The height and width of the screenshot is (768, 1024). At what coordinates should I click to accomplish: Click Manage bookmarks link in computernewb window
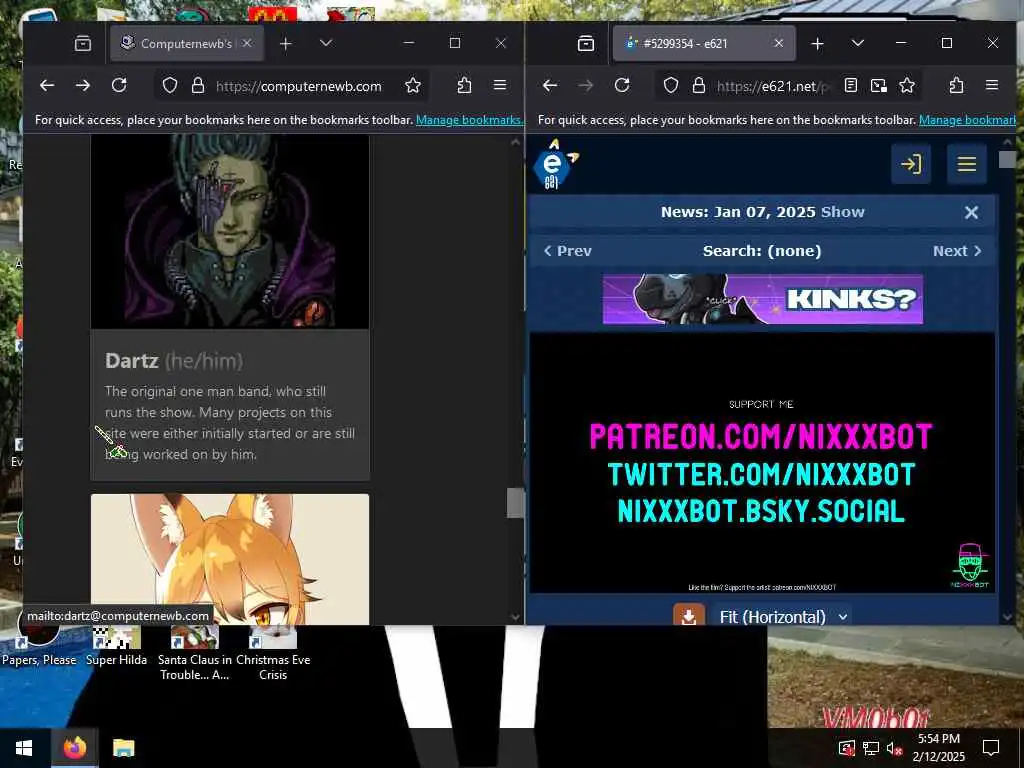pyautogui.click(x=470, y=120)
